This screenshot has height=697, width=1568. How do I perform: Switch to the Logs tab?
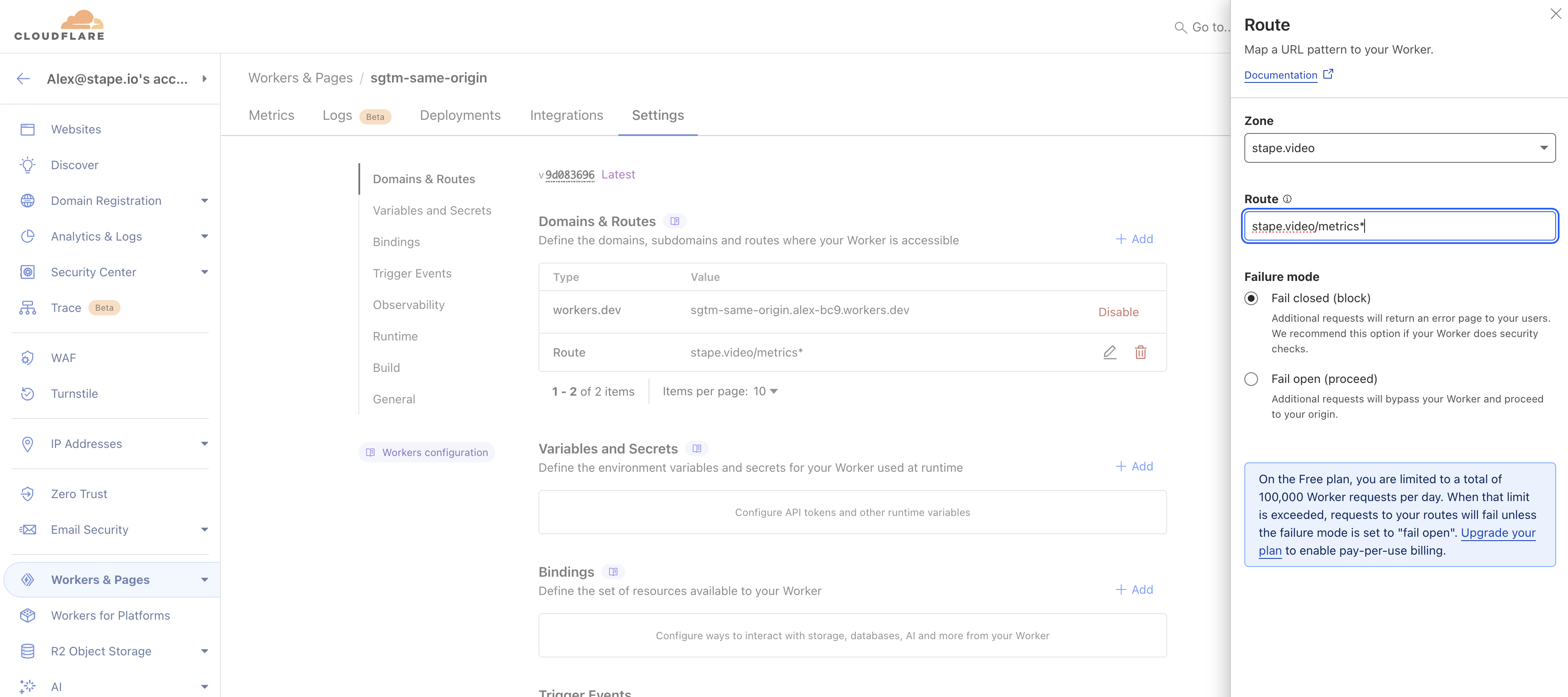point(337,115)
